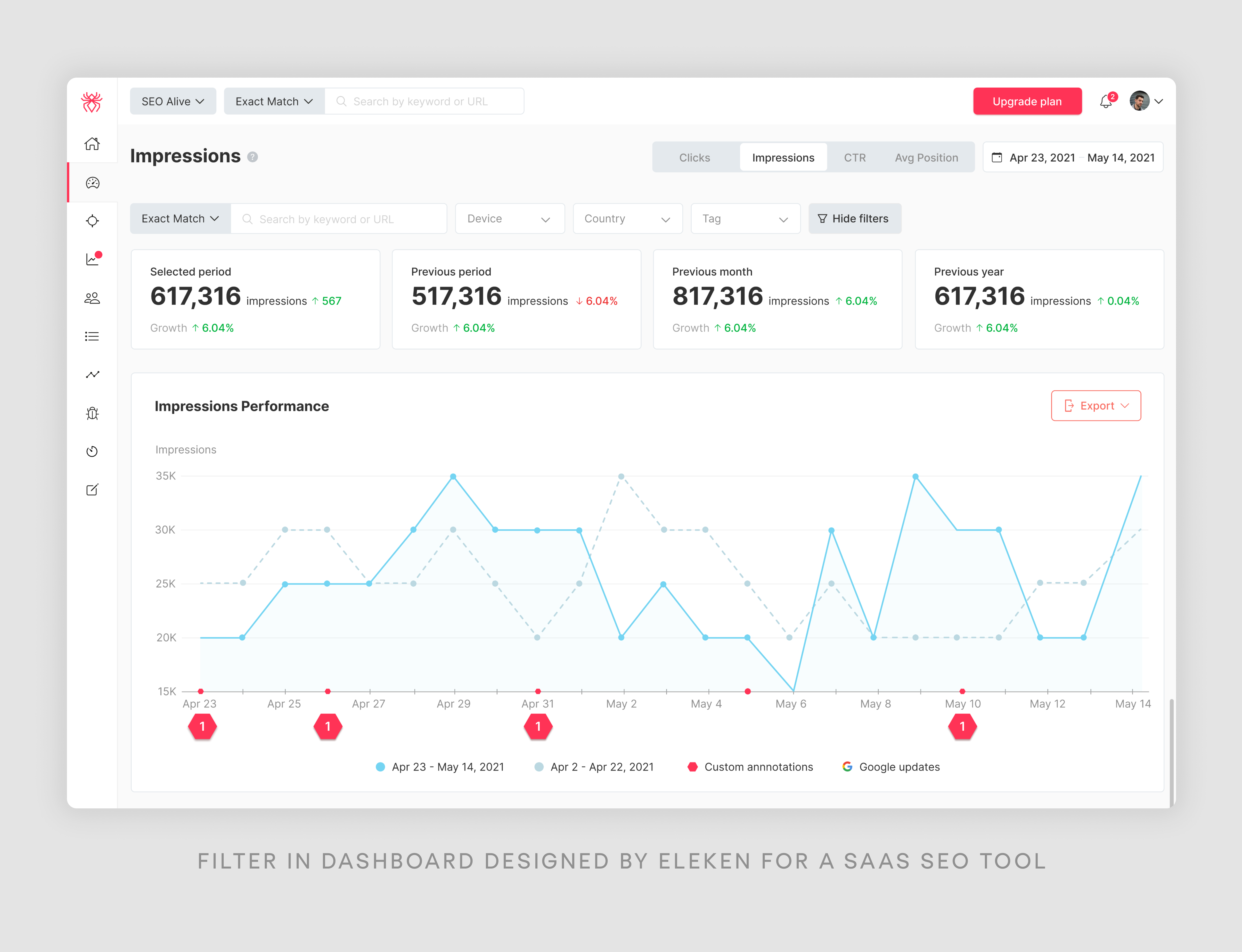Click the Impressions performance tab

(x=783, y=157)
